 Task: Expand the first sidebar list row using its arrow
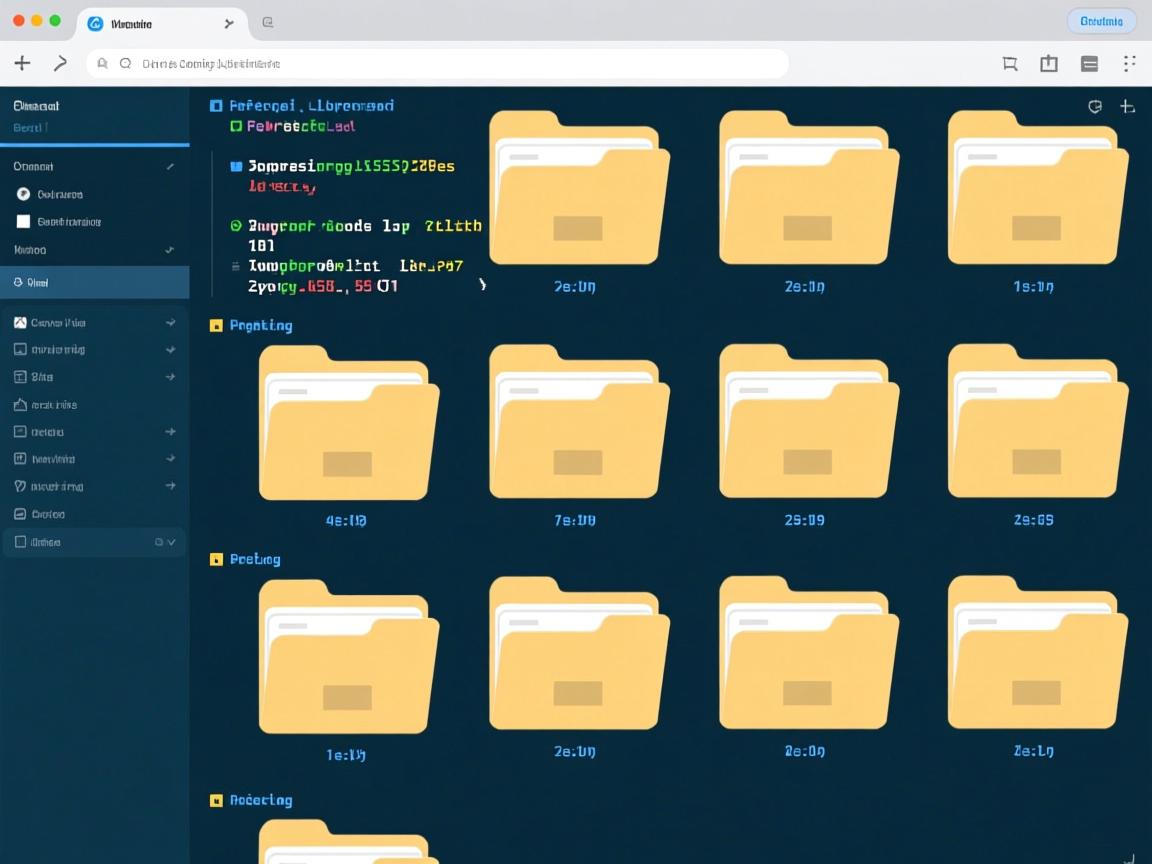pos(170,323)
